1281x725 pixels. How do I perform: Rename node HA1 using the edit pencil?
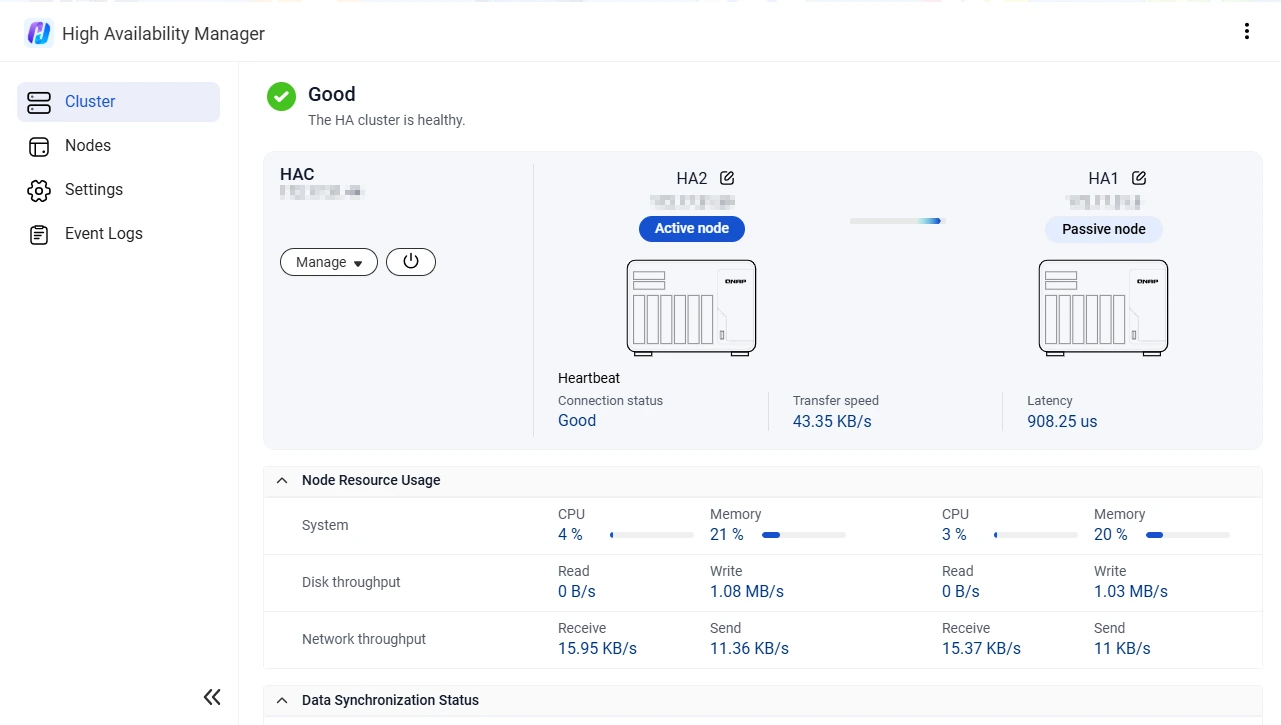[1139, 177]
